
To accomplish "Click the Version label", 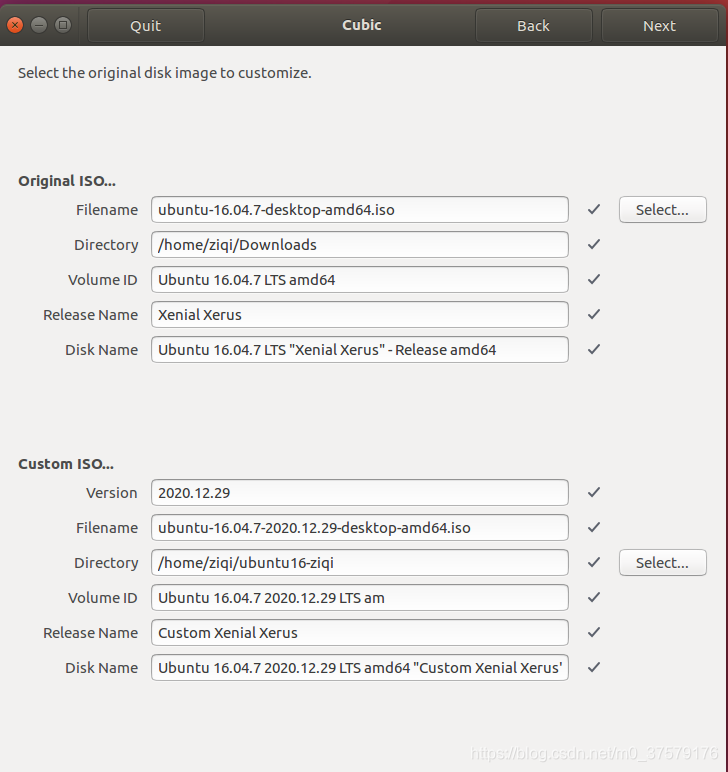I will (112, 493).
